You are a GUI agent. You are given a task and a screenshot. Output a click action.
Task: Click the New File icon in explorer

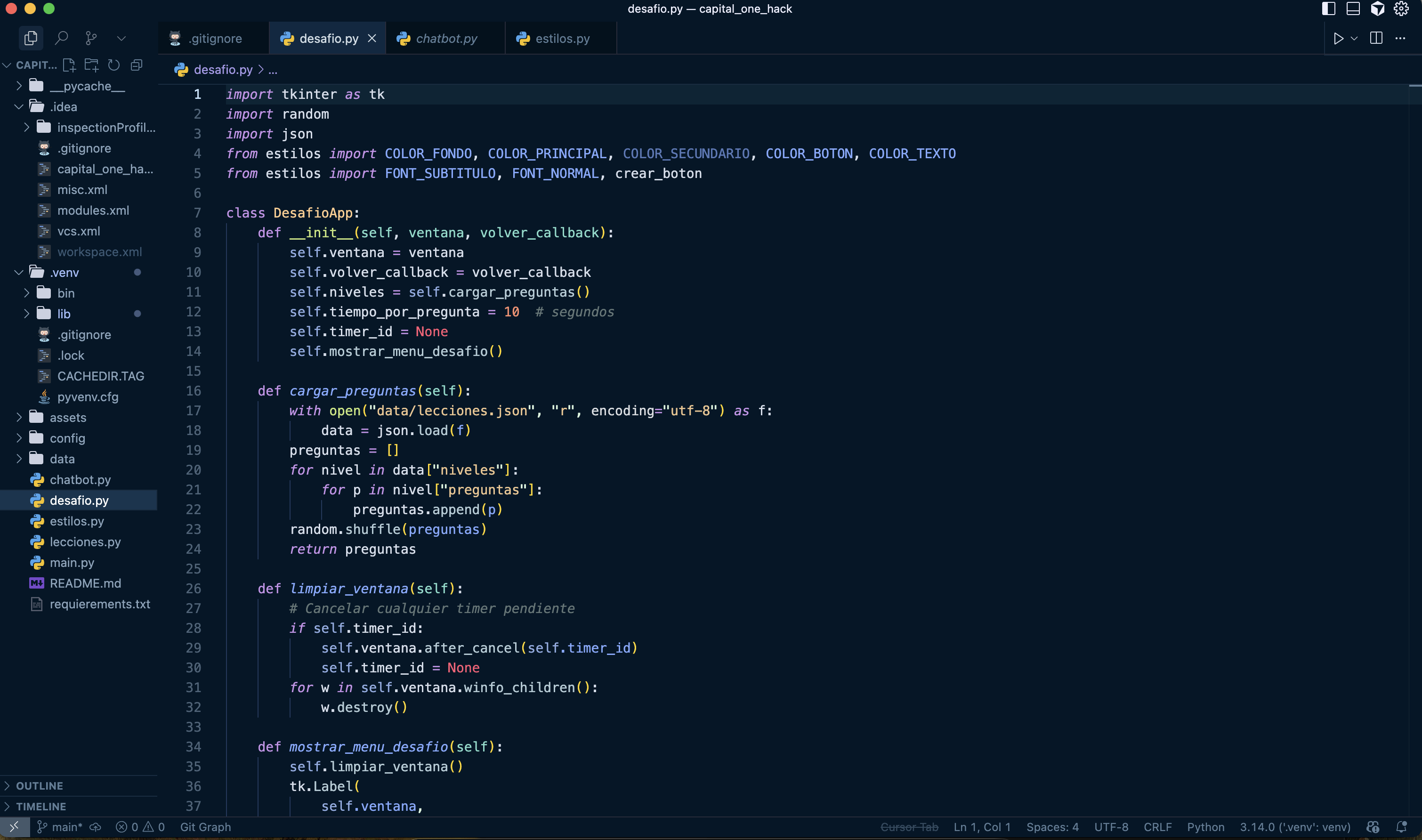point(69,65)
